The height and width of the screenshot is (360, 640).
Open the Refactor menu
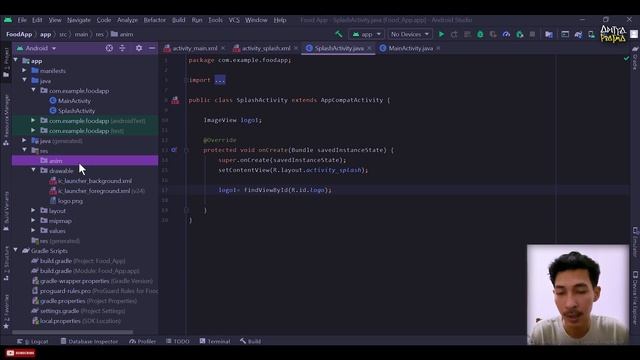click(155, 20)
